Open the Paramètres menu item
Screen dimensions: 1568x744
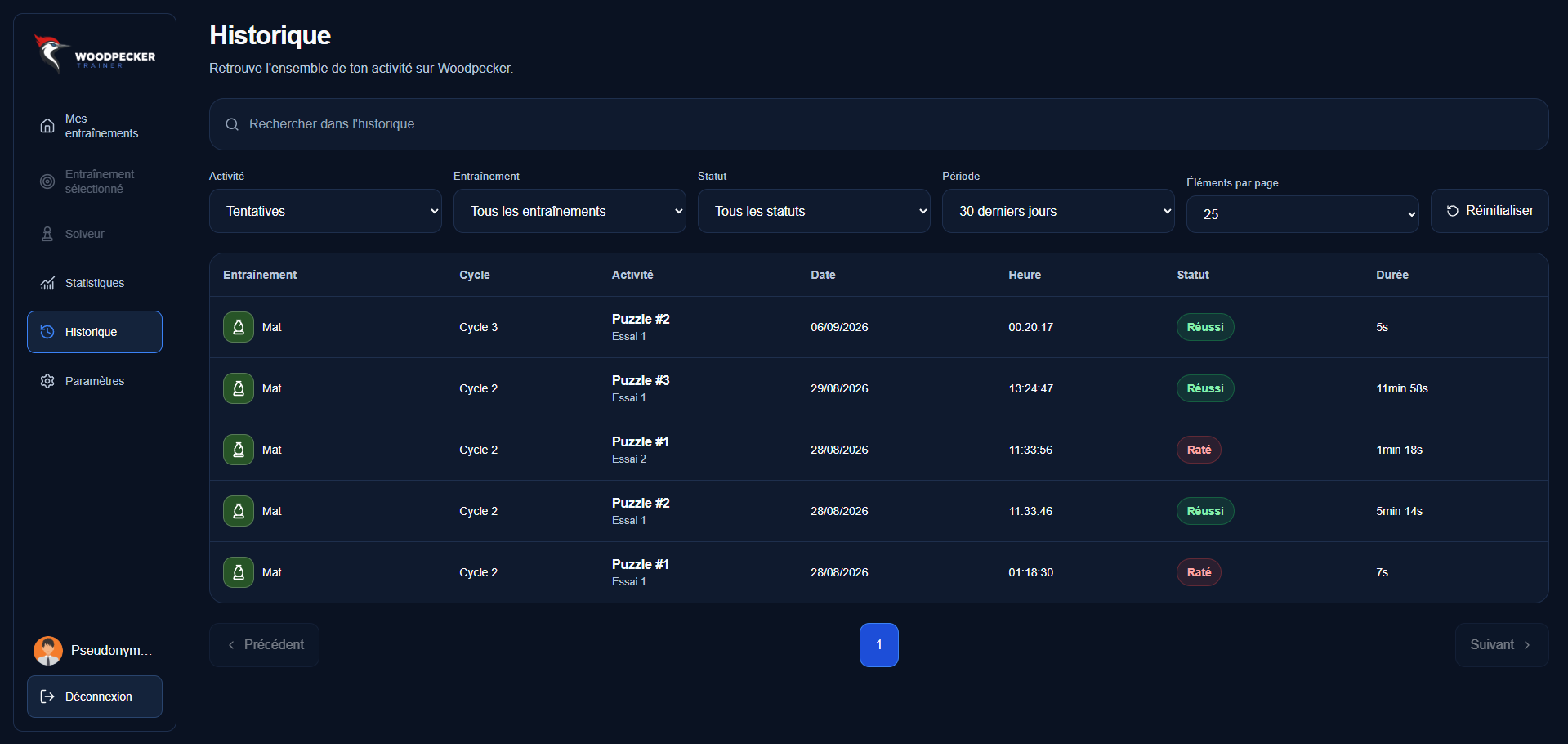point(95,381)
